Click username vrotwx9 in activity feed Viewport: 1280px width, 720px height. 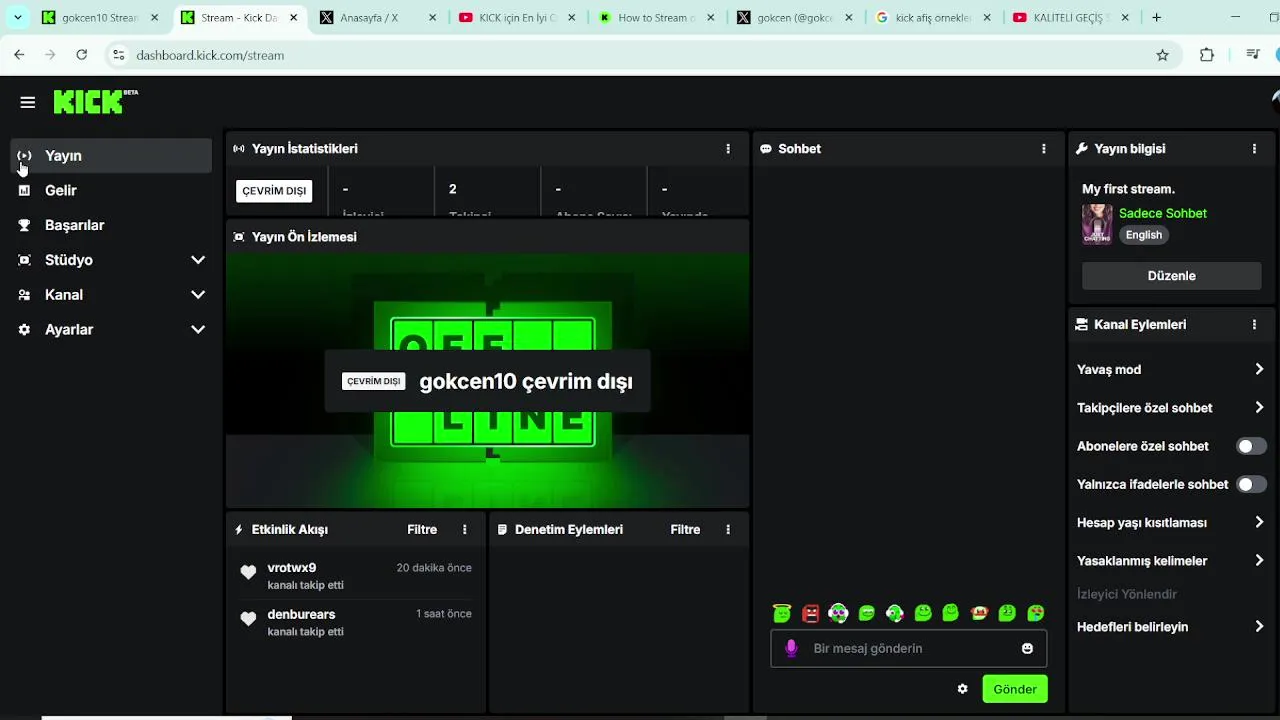pos(292,568)
